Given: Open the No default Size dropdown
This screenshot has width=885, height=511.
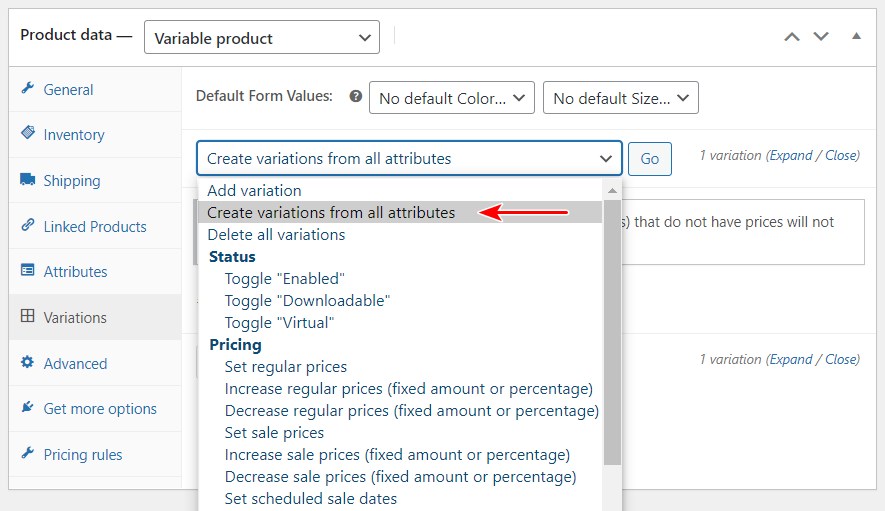Looking at the screenshot, I should pos(621,98).
